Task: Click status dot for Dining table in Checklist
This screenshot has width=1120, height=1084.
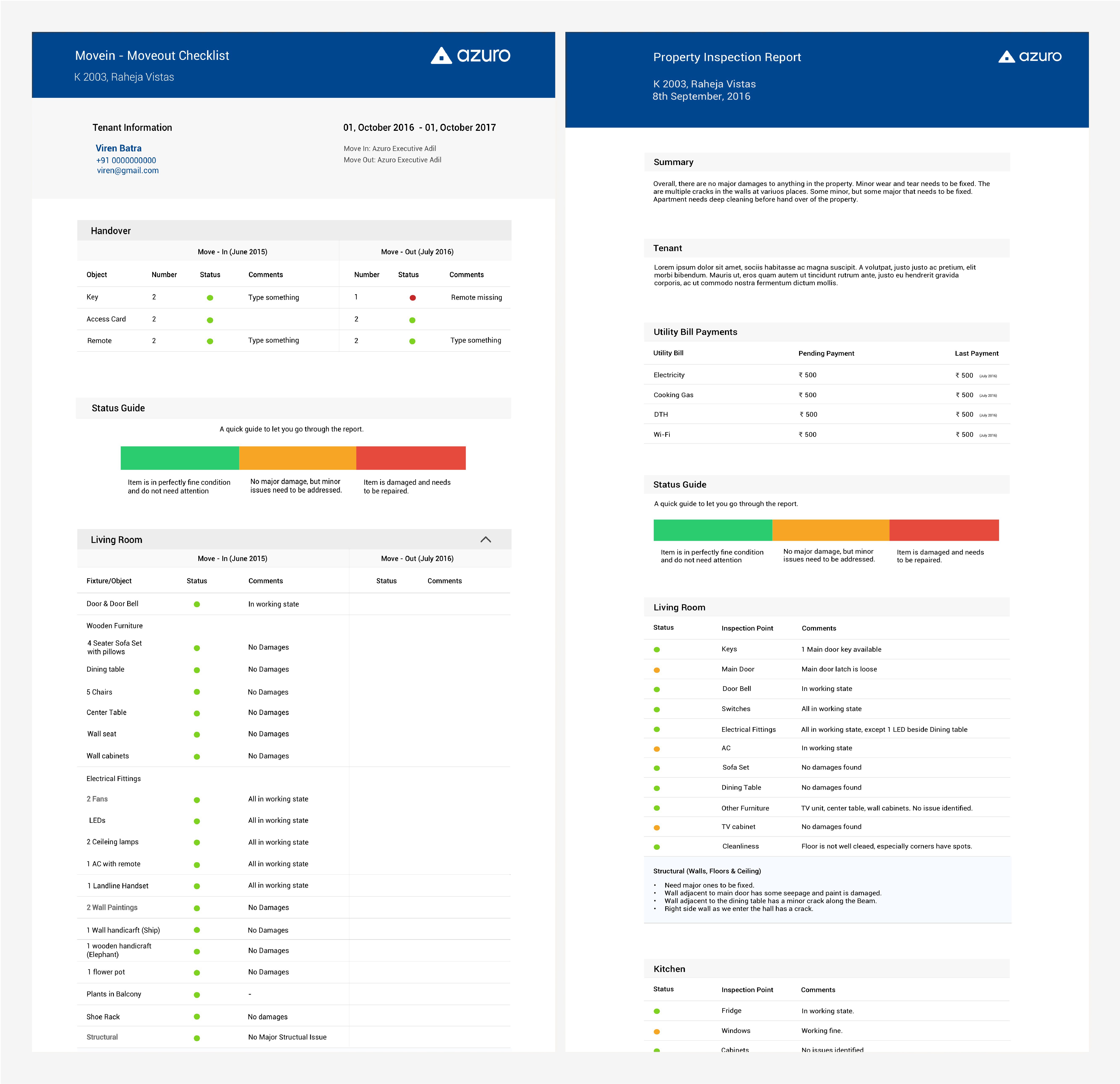Action: (197, 670)
